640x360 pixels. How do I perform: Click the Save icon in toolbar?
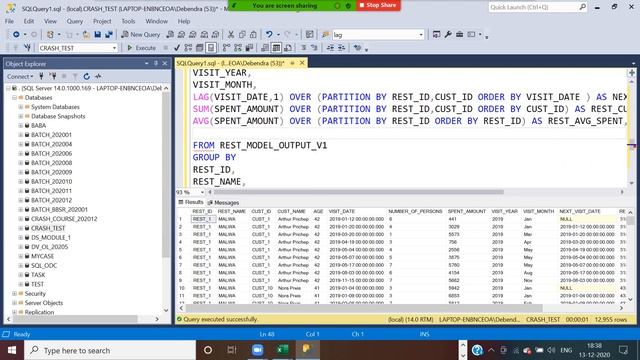click(98, 35)
